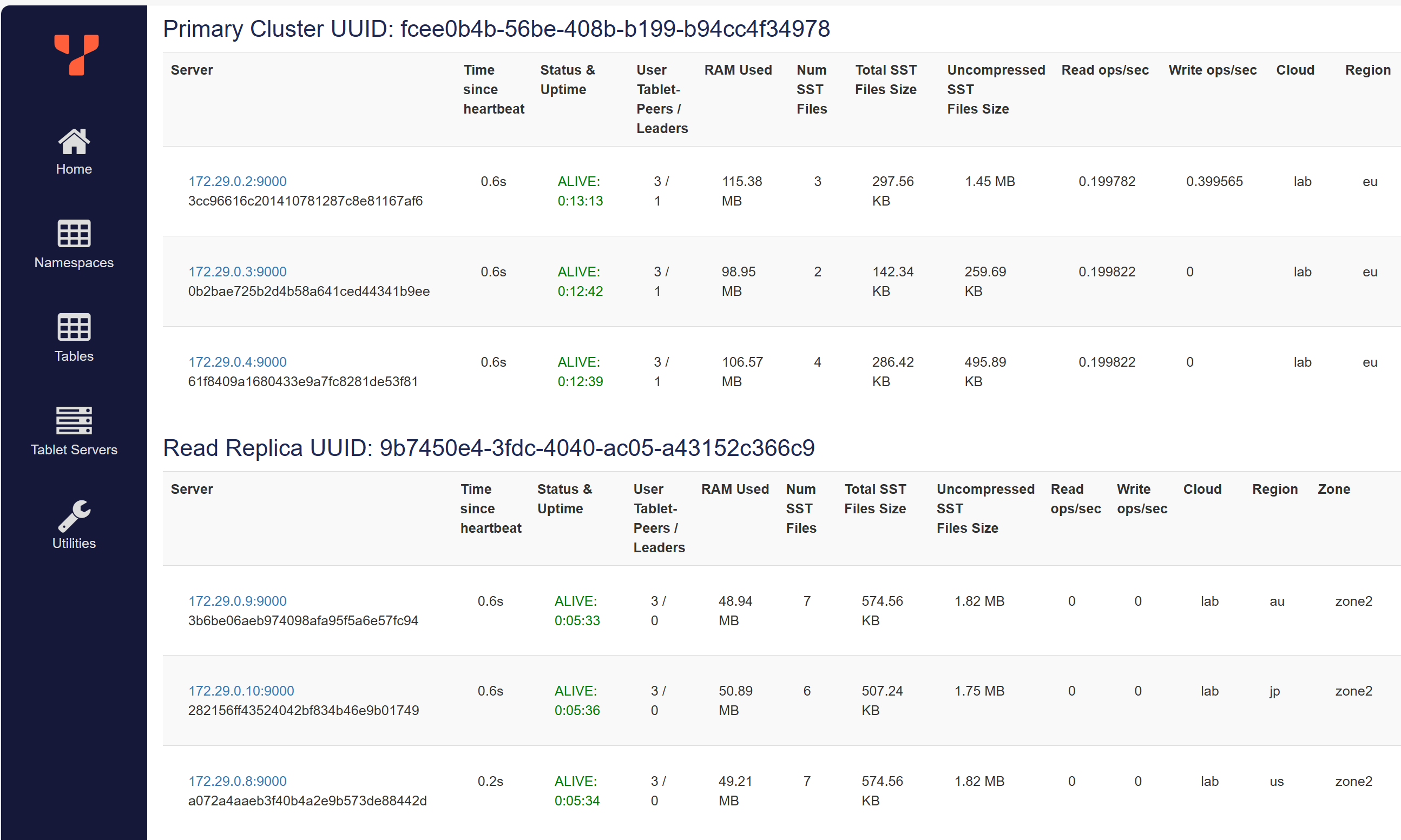1401x840 pixels.
Task: Click the Utilities wrench icon
Action: (74, 515)
